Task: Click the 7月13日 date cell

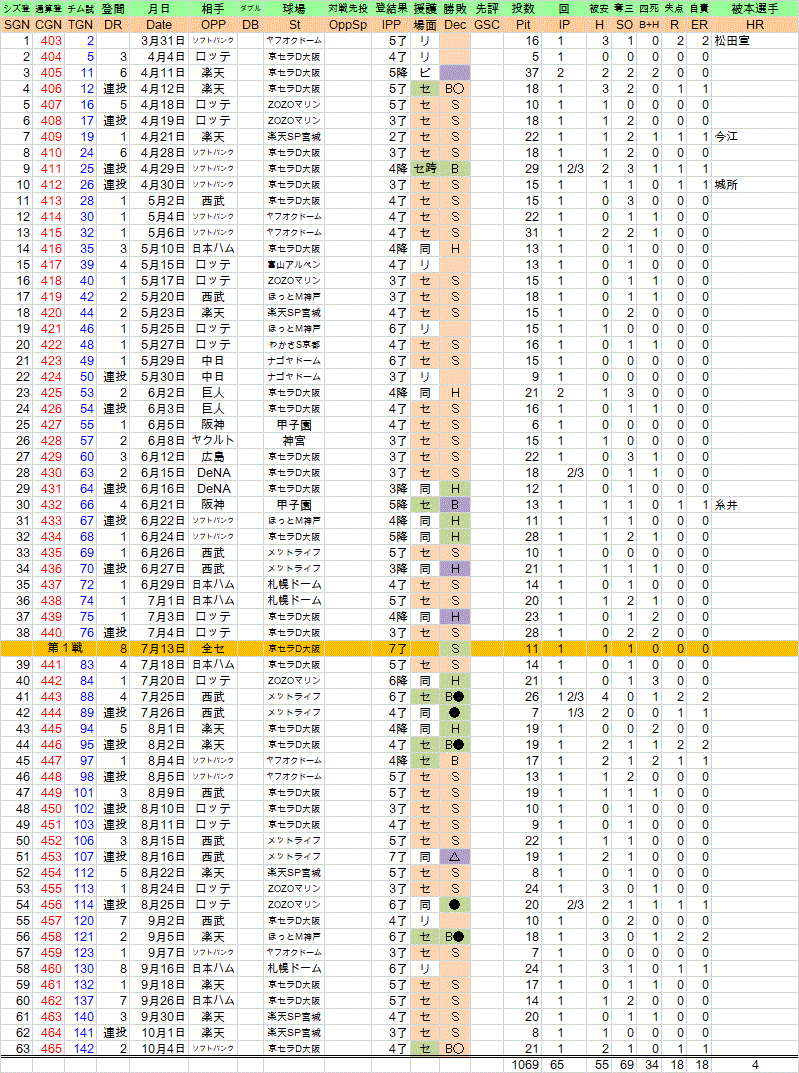Action: click(x=159, y=649)
